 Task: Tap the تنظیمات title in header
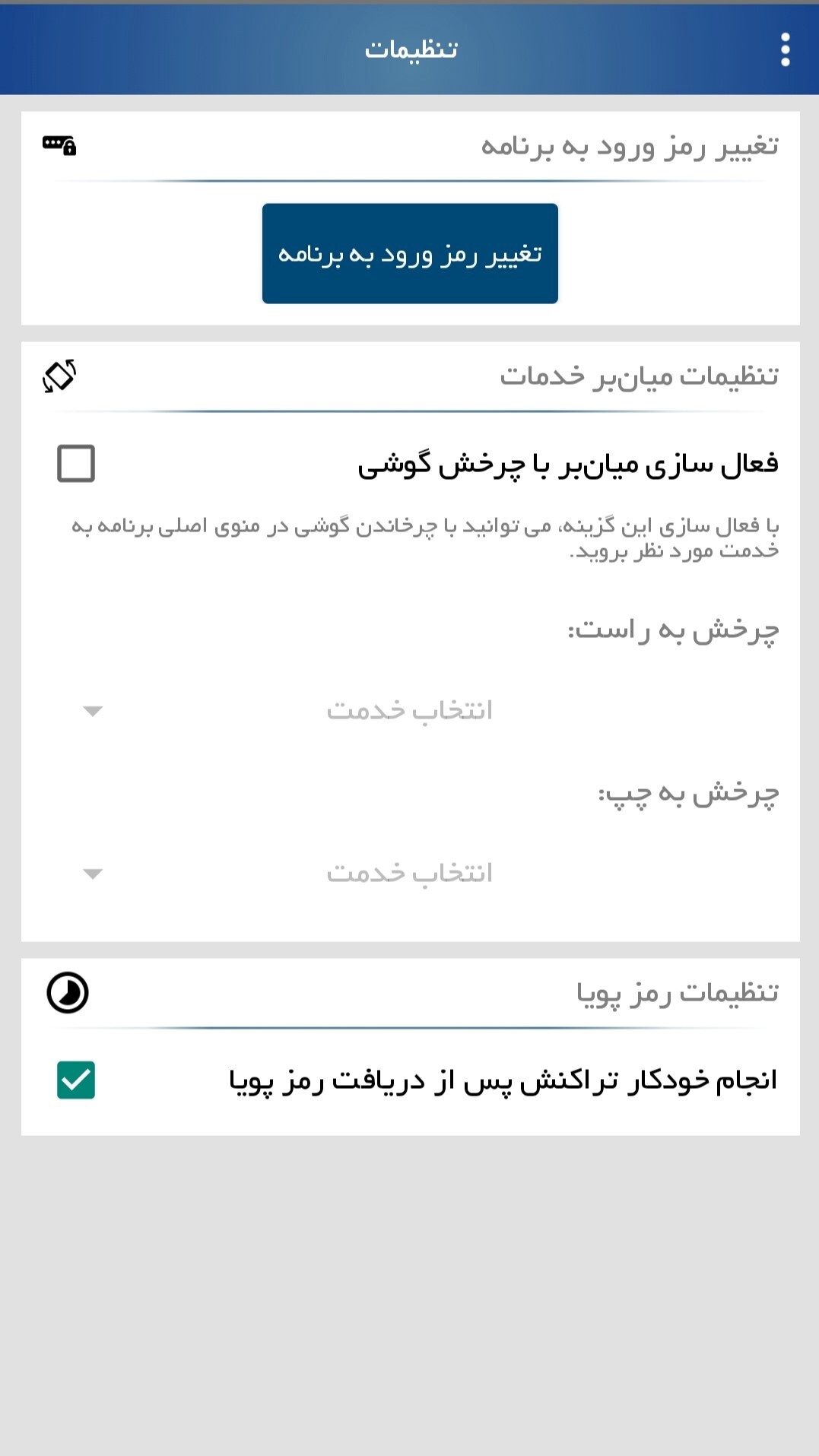[411, 50]
